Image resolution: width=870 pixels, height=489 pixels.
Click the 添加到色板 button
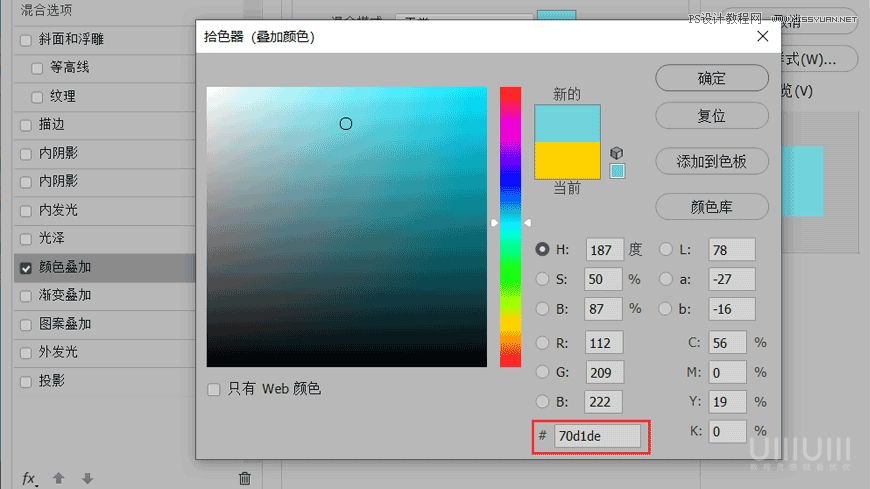coord(712,162)
